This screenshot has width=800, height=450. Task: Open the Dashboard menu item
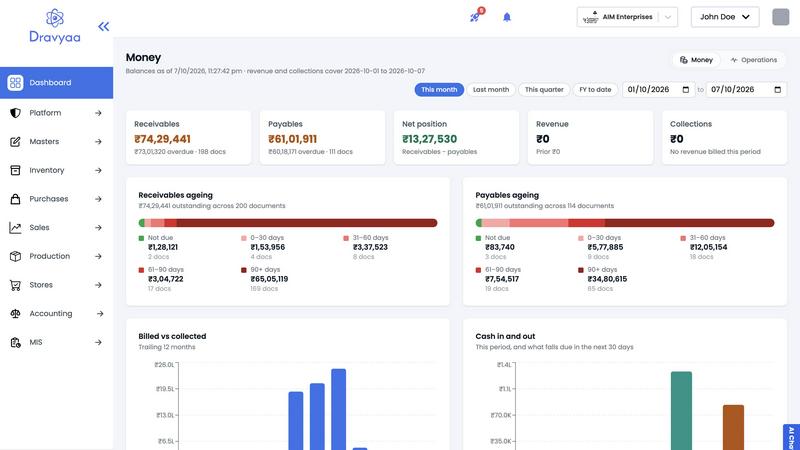coord(57,83)
